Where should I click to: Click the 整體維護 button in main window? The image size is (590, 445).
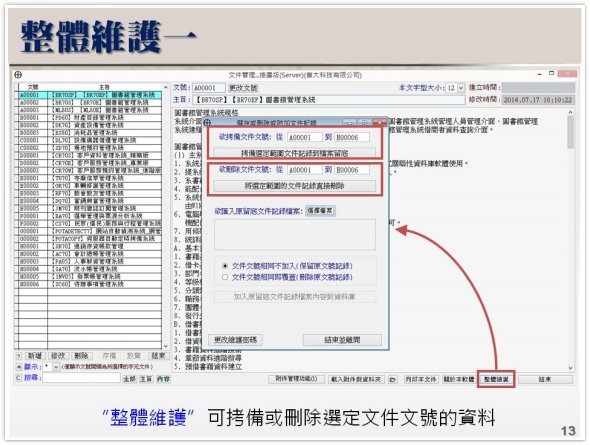click(496, 379)
